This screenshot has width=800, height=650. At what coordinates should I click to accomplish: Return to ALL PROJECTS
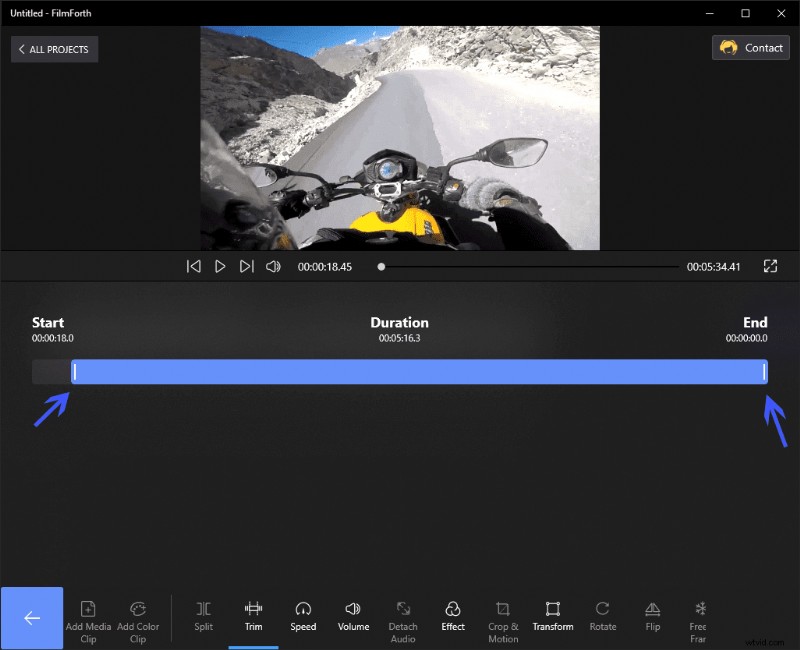pos(54,48)
